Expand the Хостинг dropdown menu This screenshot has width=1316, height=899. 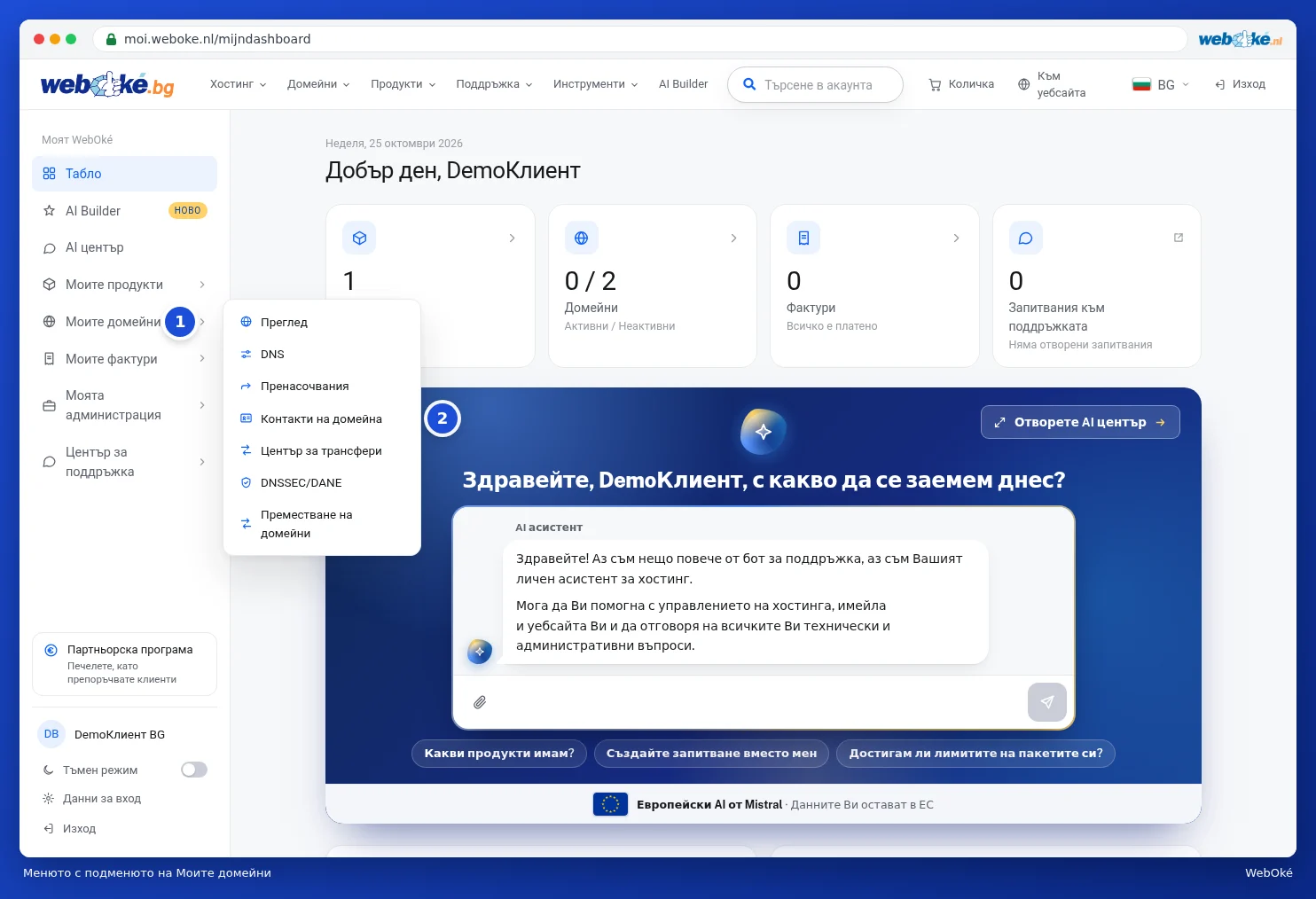pyautogui.click(x=238, y=84)
